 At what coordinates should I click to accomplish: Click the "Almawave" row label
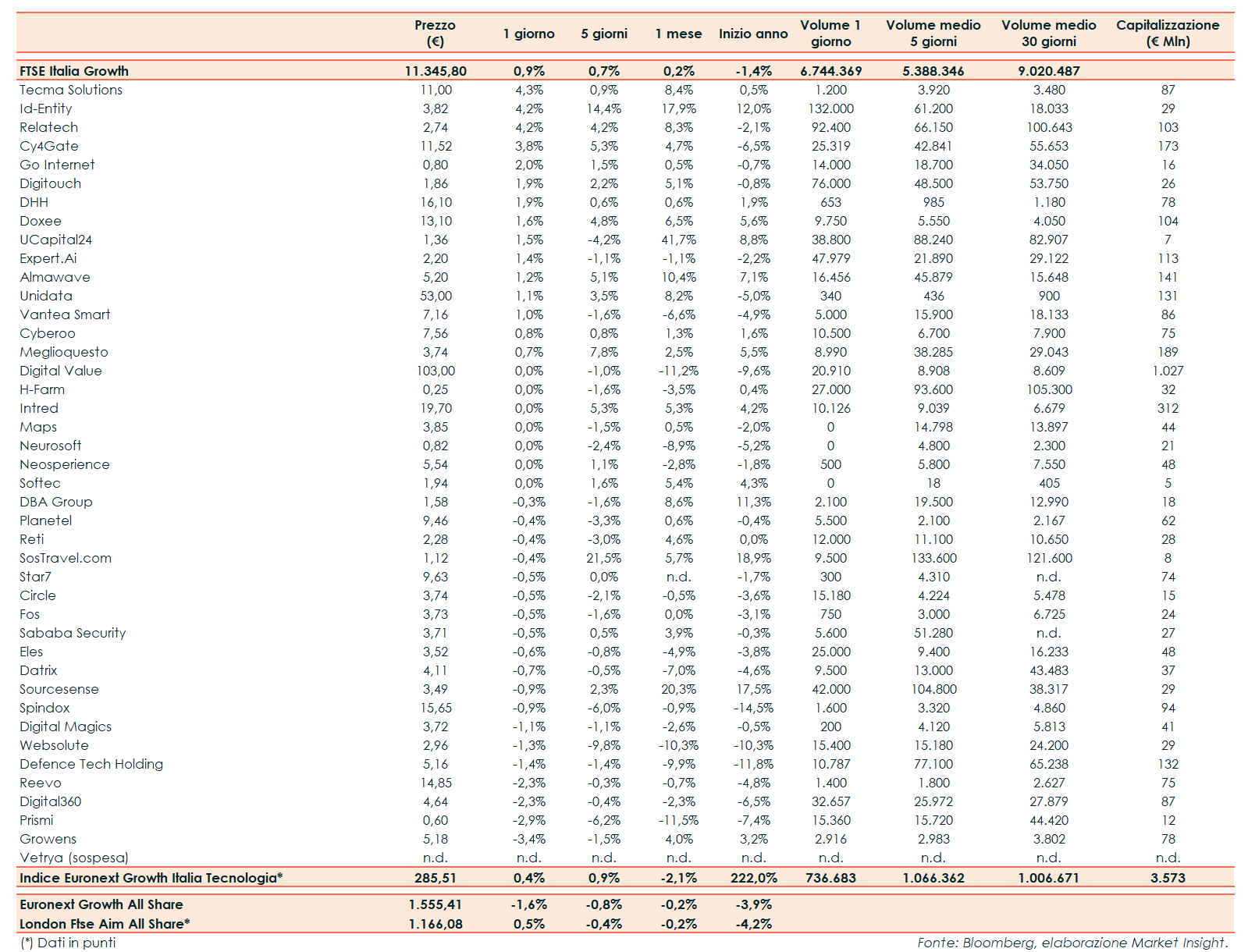point(55,277)
